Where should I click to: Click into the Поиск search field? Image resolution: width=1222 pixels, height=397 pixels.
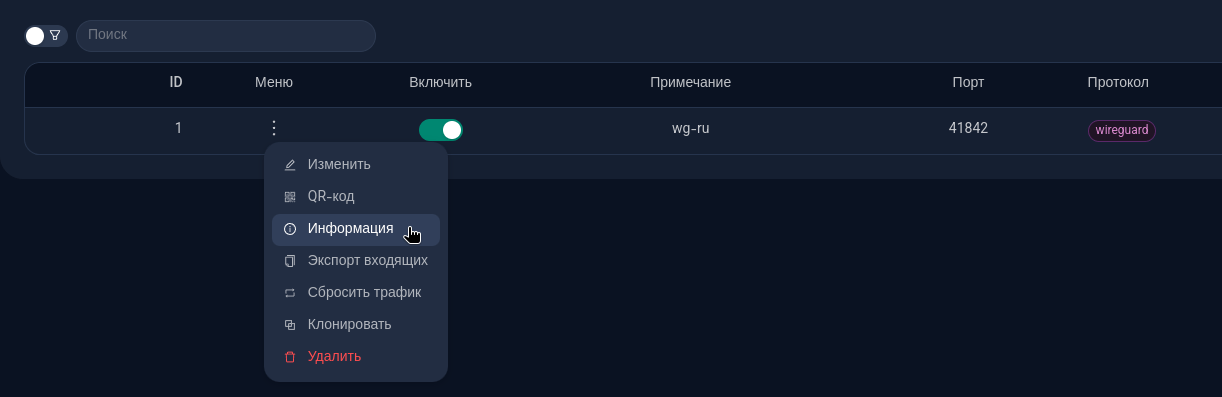click(x=226, y=36)
